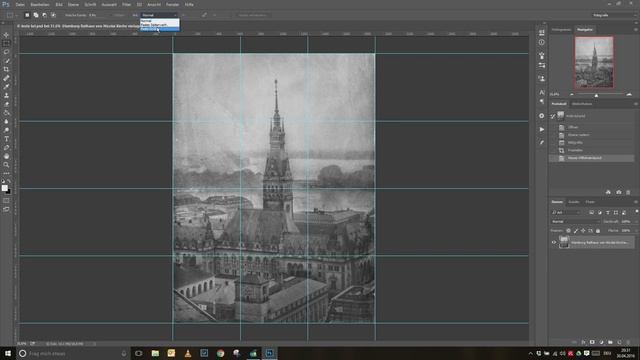Open the Windows Start menu
Image resolution: width=640 pixels, height=360 pixels.
[x=7, y=353]
